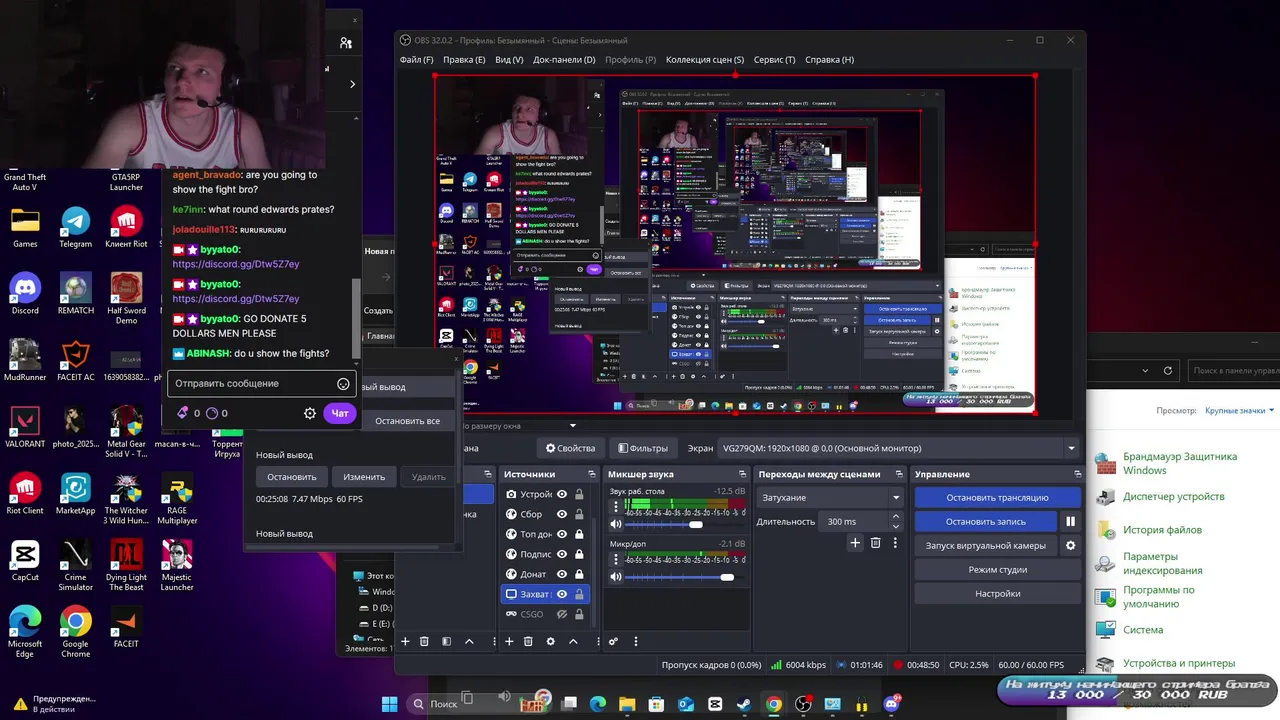
Task: Open Док-панели (D) menu
Action: 564,59
